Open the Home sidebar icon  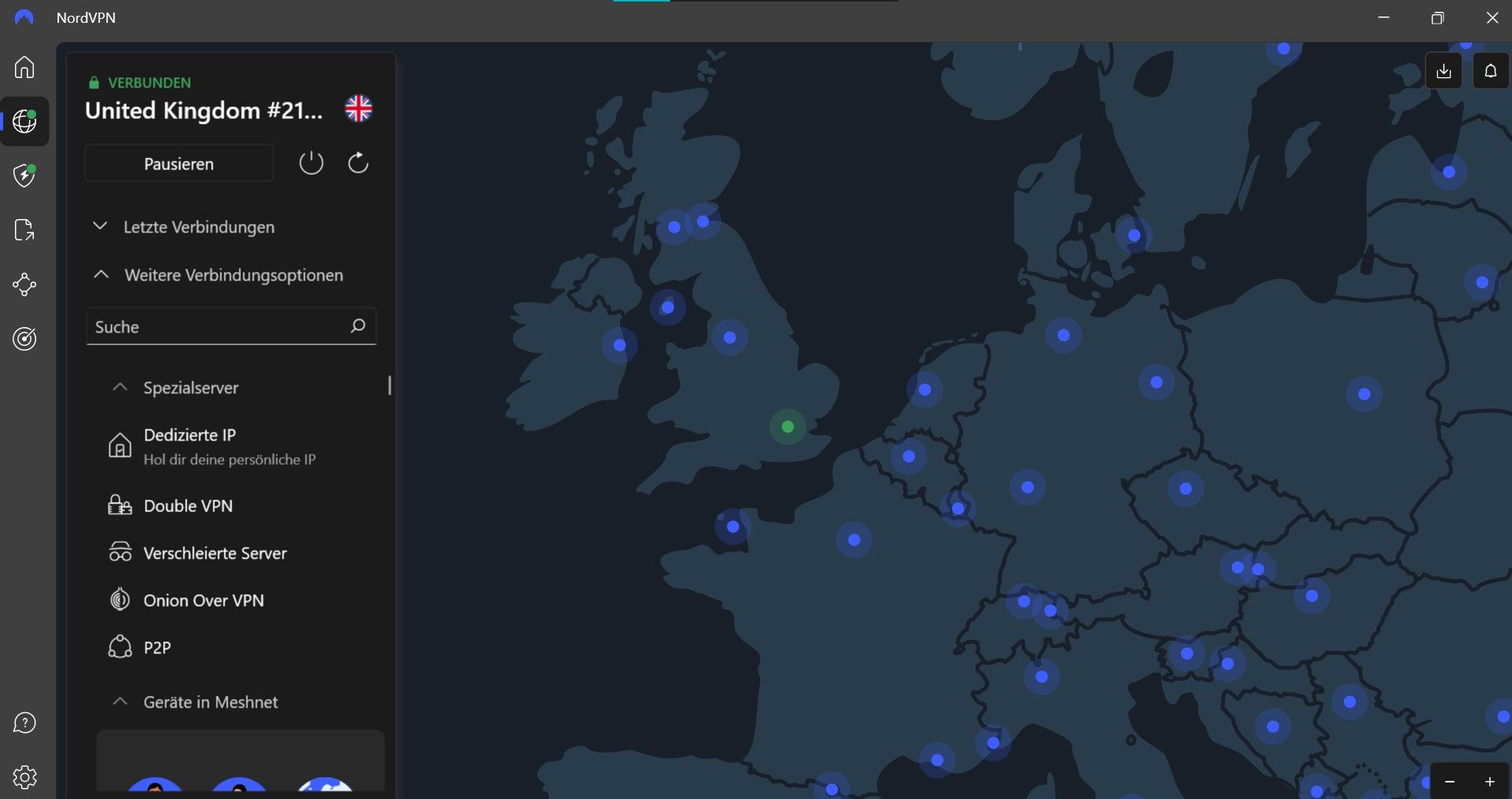click(x=24, y=67)
